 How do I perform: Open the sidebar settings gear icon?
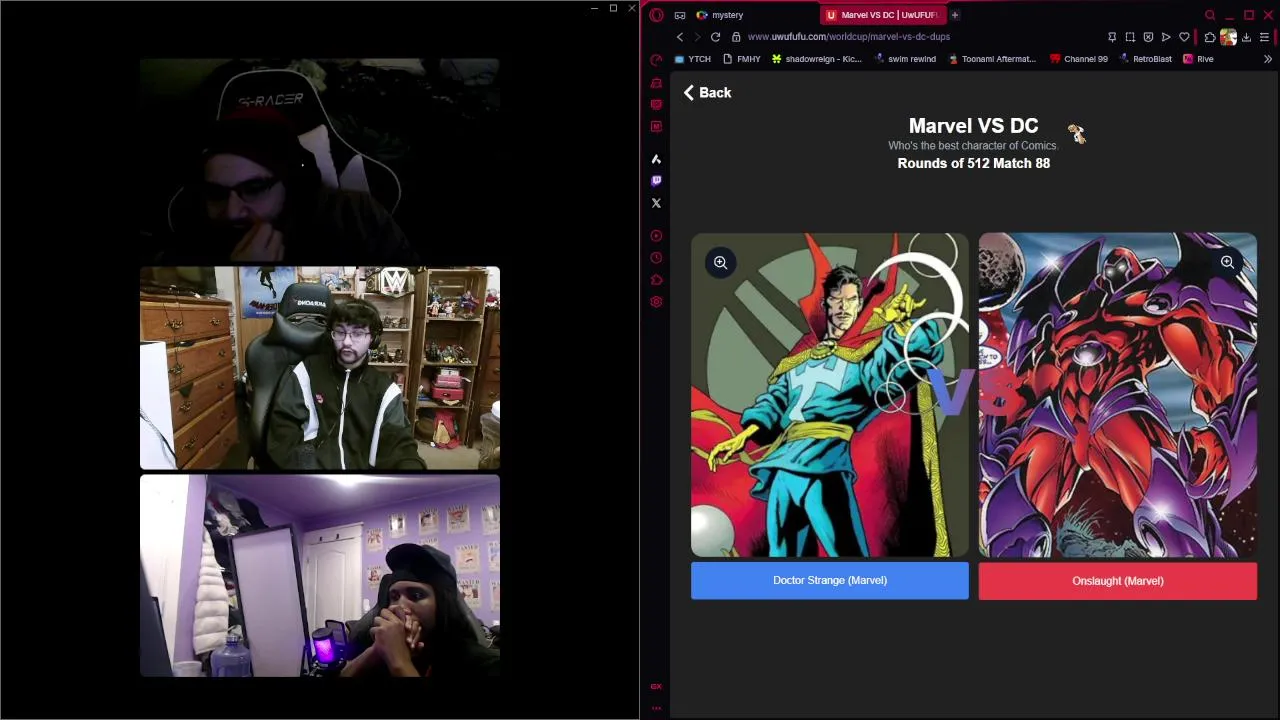(x=656, y=302)
